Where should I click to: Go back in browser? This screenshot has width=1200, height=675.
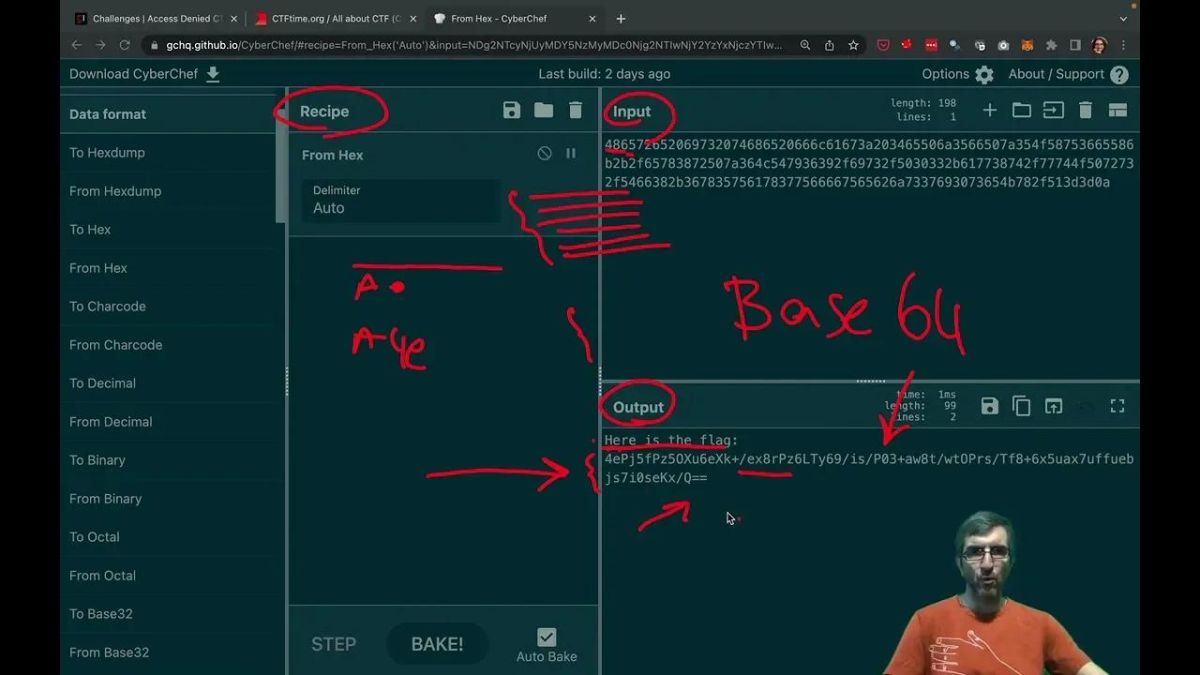[77, 45]
